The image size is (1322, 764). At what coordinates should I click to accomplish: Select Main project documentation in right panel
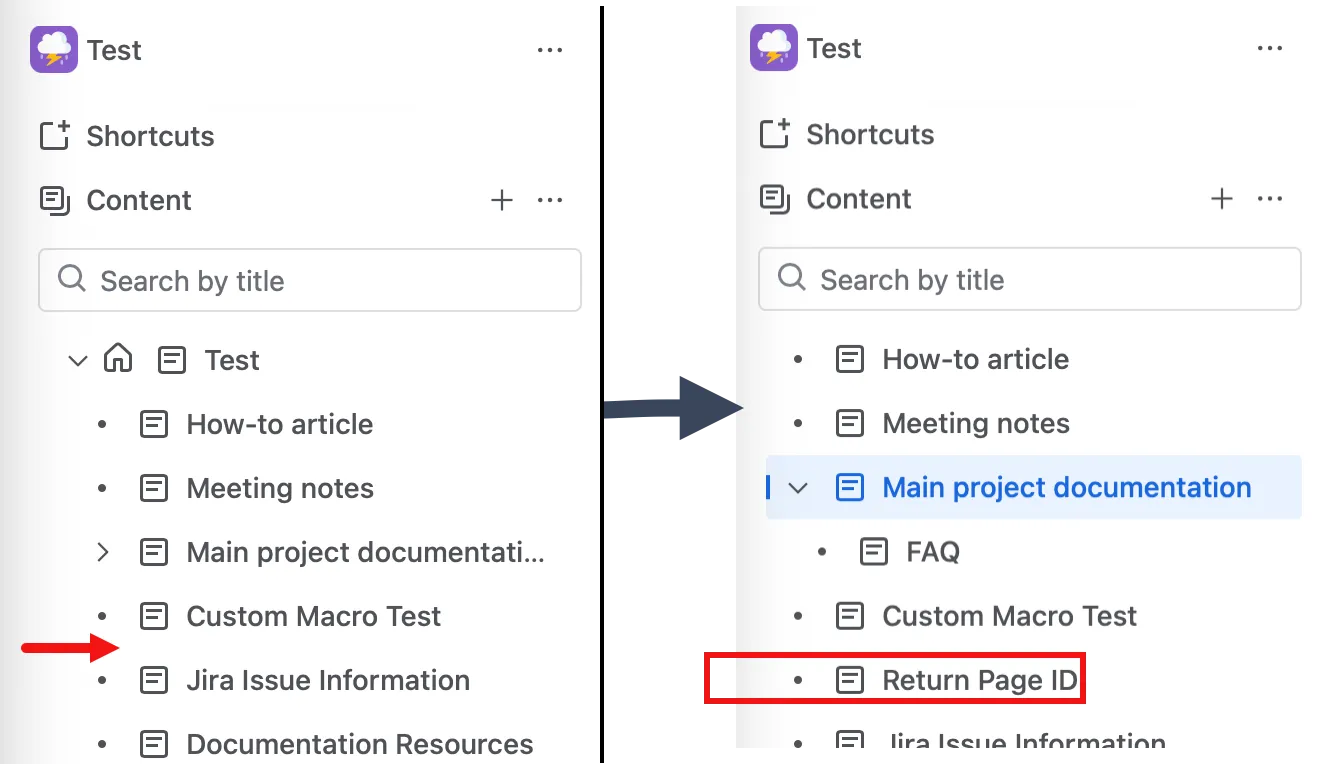tap(1034, 487)
